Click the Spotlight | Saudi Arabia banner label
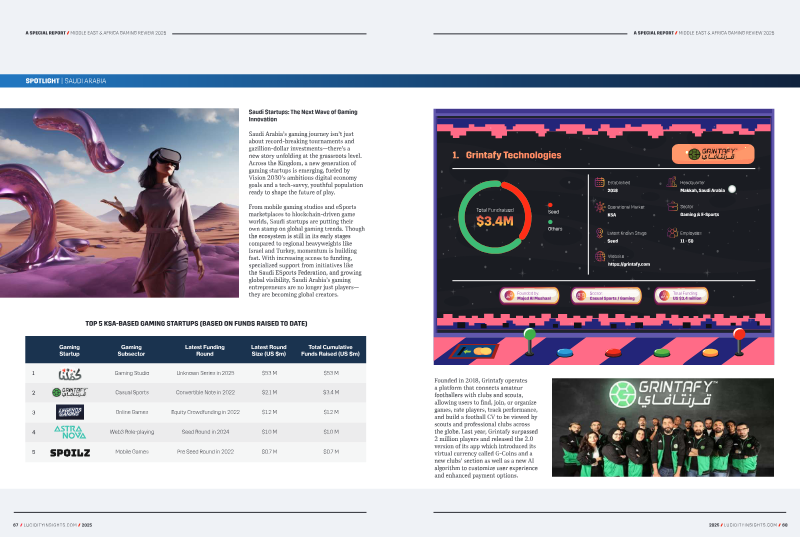The image size is (800, 537). (66, 81)
